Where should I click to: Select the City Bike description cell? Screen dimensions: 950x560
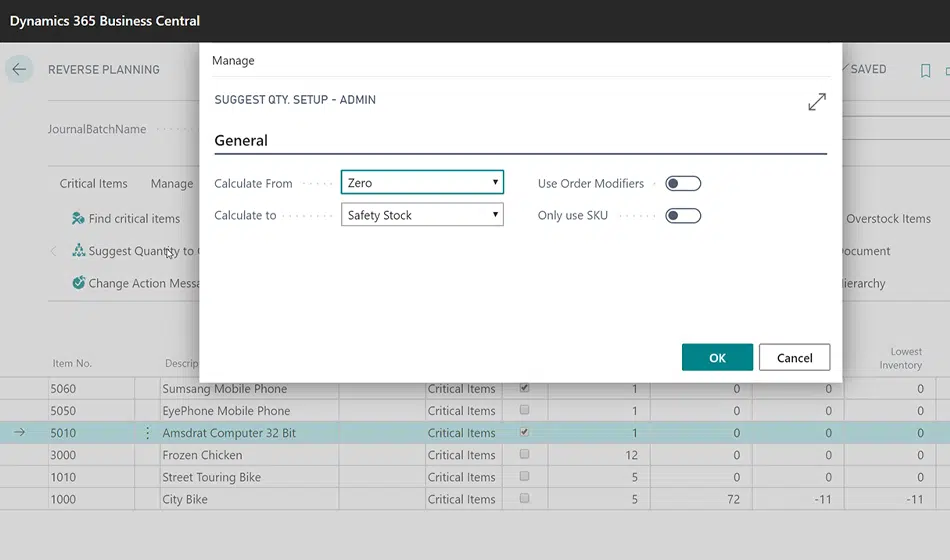point(185,499)
